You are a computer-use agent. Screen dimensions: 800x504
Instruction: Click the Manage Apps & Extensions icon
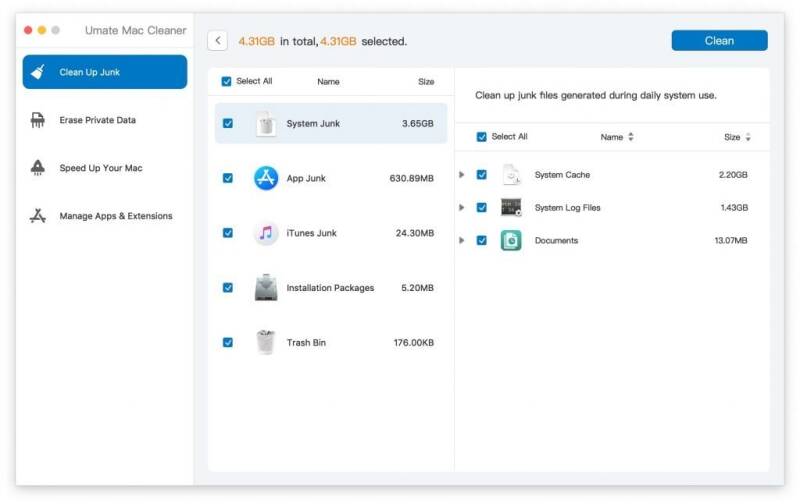pyautogui.click(x=38, y=216)
